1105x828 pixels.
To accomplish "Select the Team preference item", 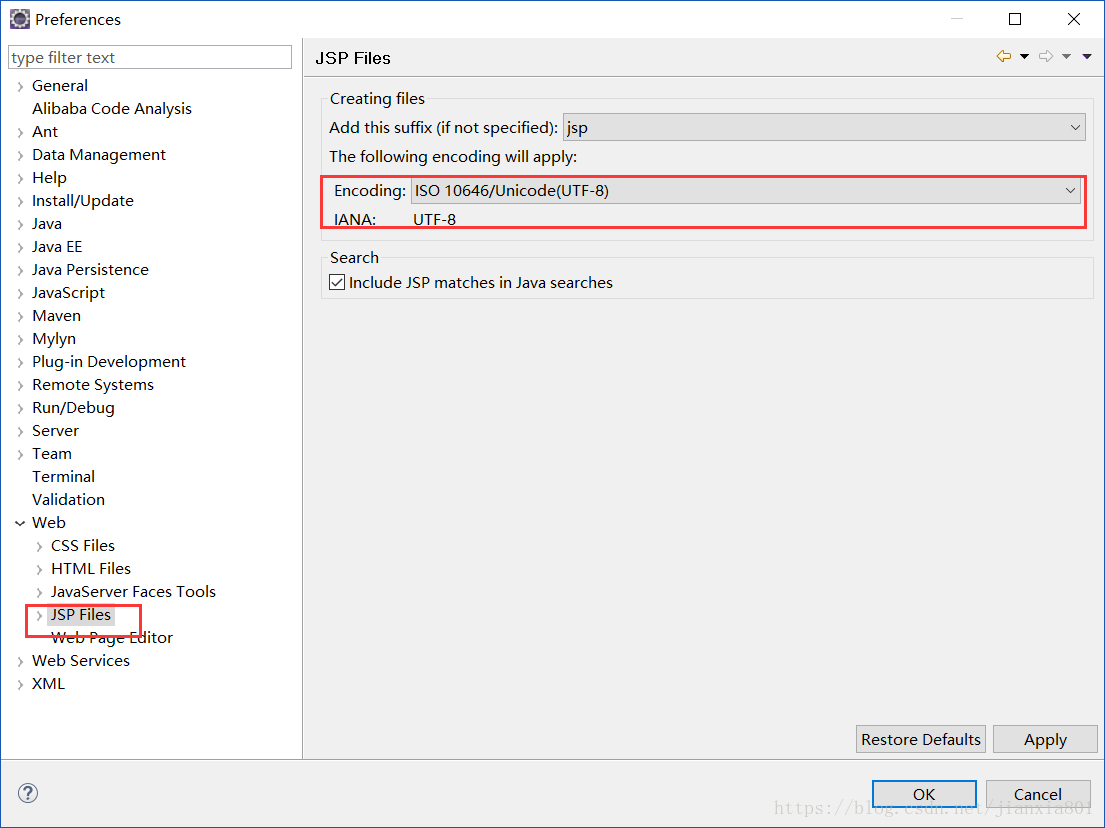I will (51, 454).
